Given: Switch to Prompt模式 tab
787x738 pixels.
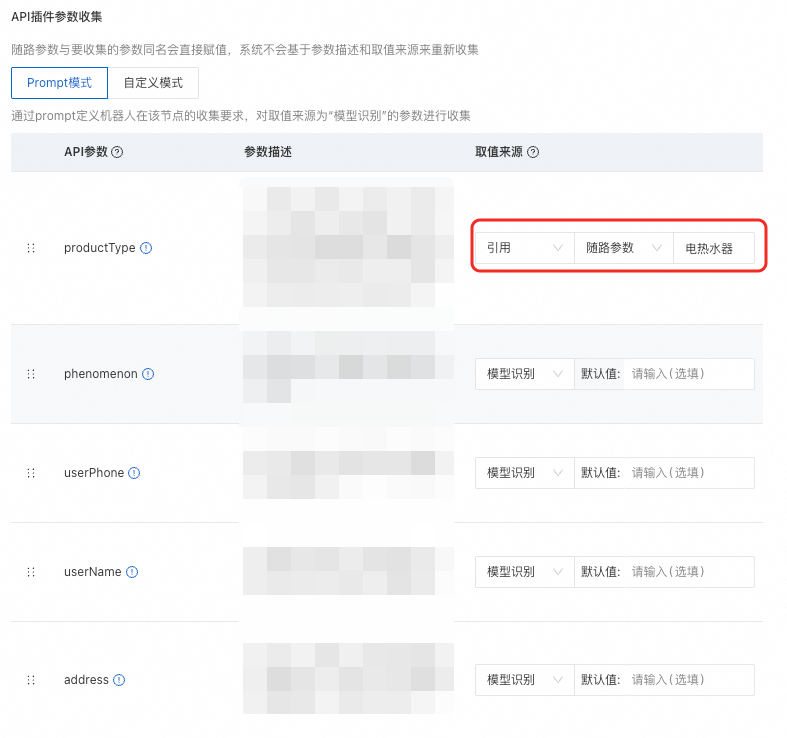Looking at the screenshot, I should (x=59, y=83).
